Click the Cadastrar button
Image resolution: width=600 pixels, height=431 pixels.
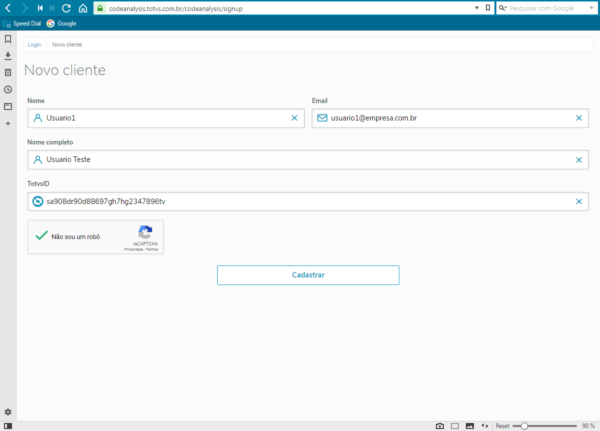click(x=308, y=275)
